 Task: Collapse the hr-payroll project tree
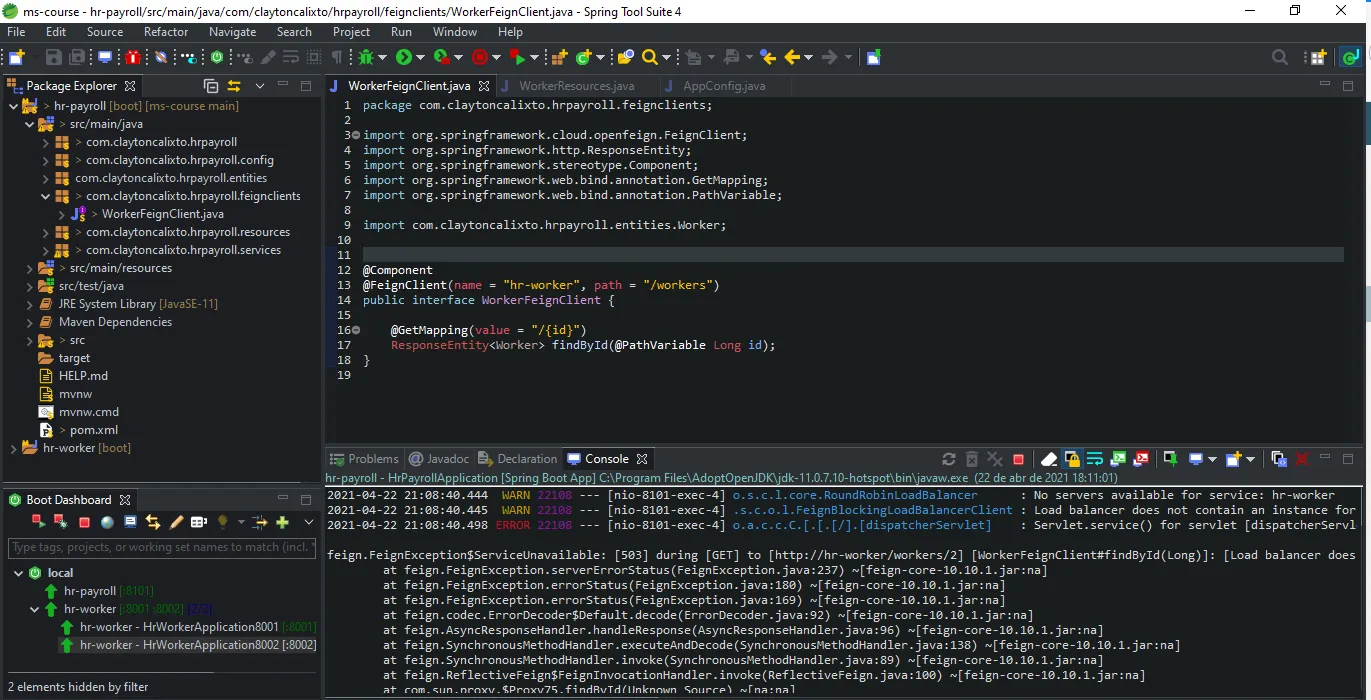pos(13,106)
